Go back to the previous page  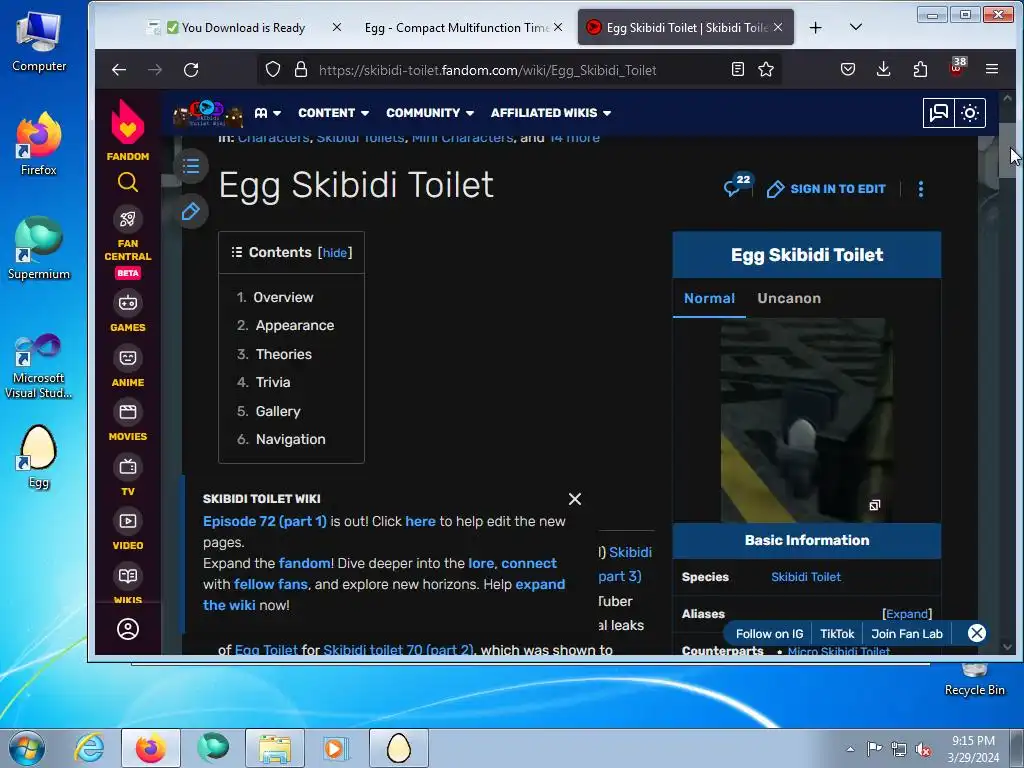tap(119, 70)
